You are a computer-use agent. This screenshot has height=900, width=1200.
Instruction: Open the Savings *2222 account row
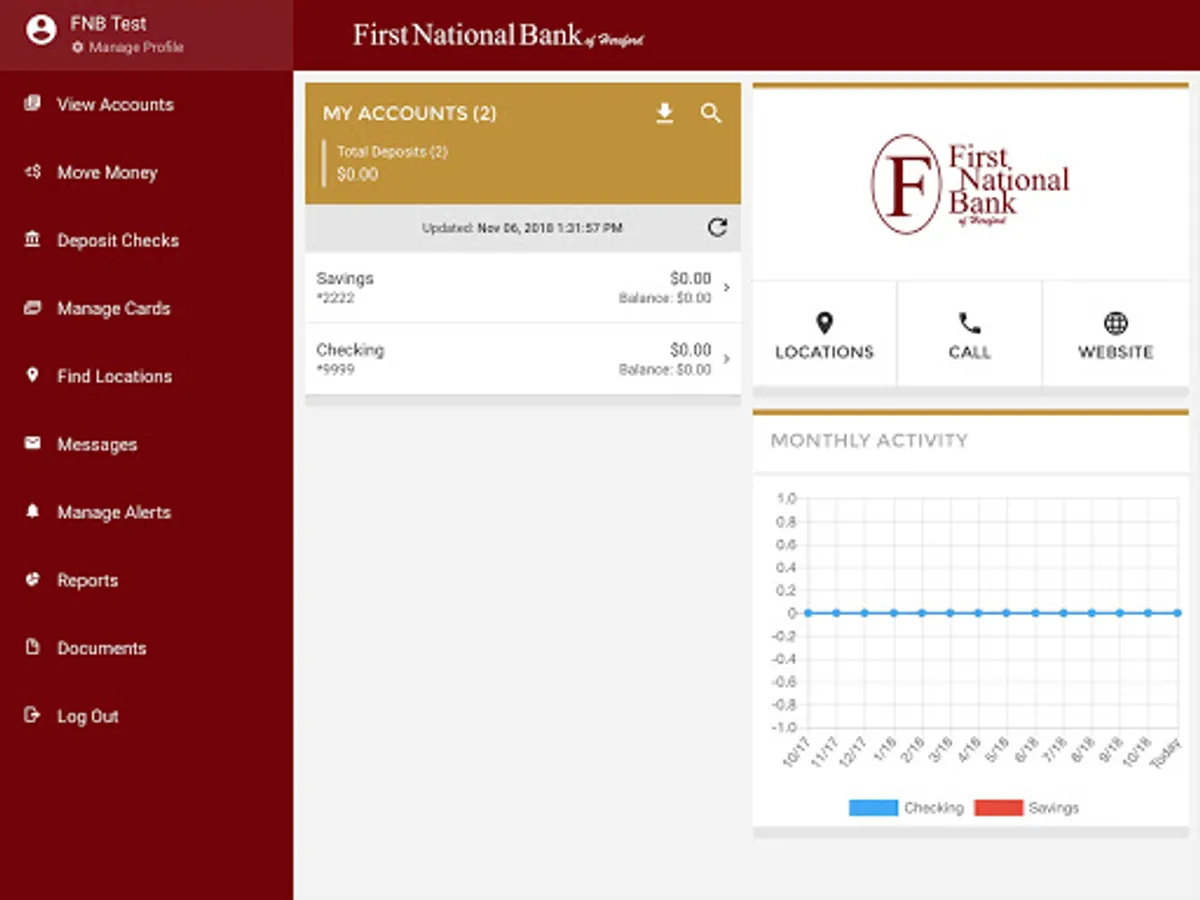coord(523,288)
